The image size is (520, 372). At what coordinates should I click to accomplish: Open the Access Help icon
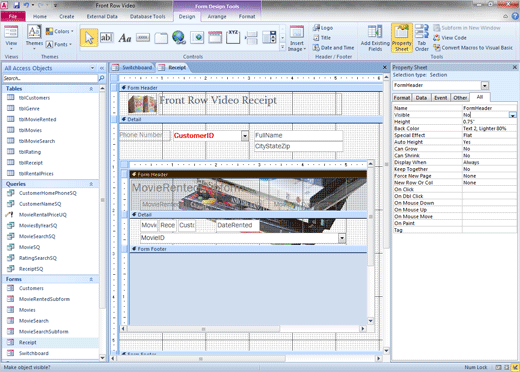click(515, 16)
